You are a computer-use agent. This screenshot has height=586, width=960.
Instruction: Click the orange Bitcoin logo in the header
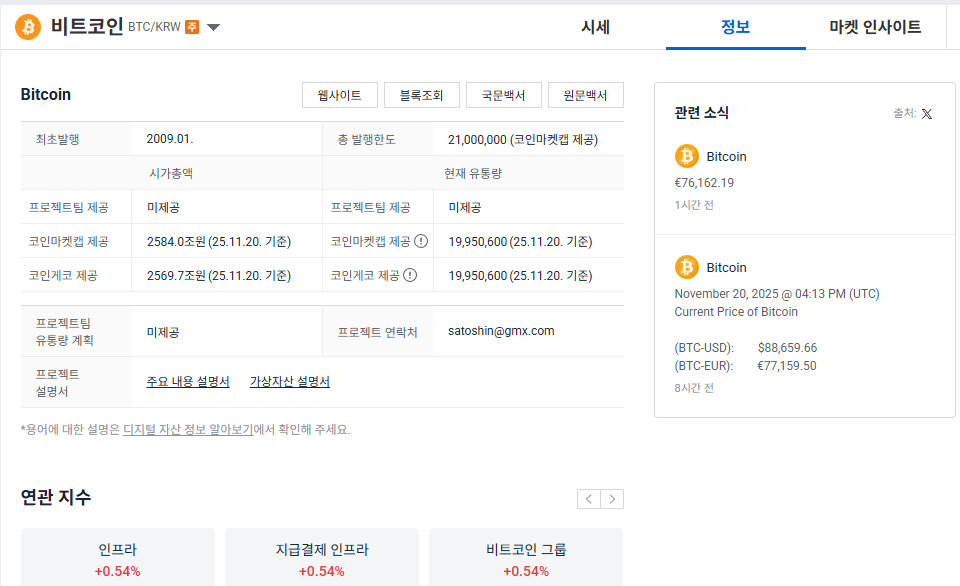pos(28,27)
